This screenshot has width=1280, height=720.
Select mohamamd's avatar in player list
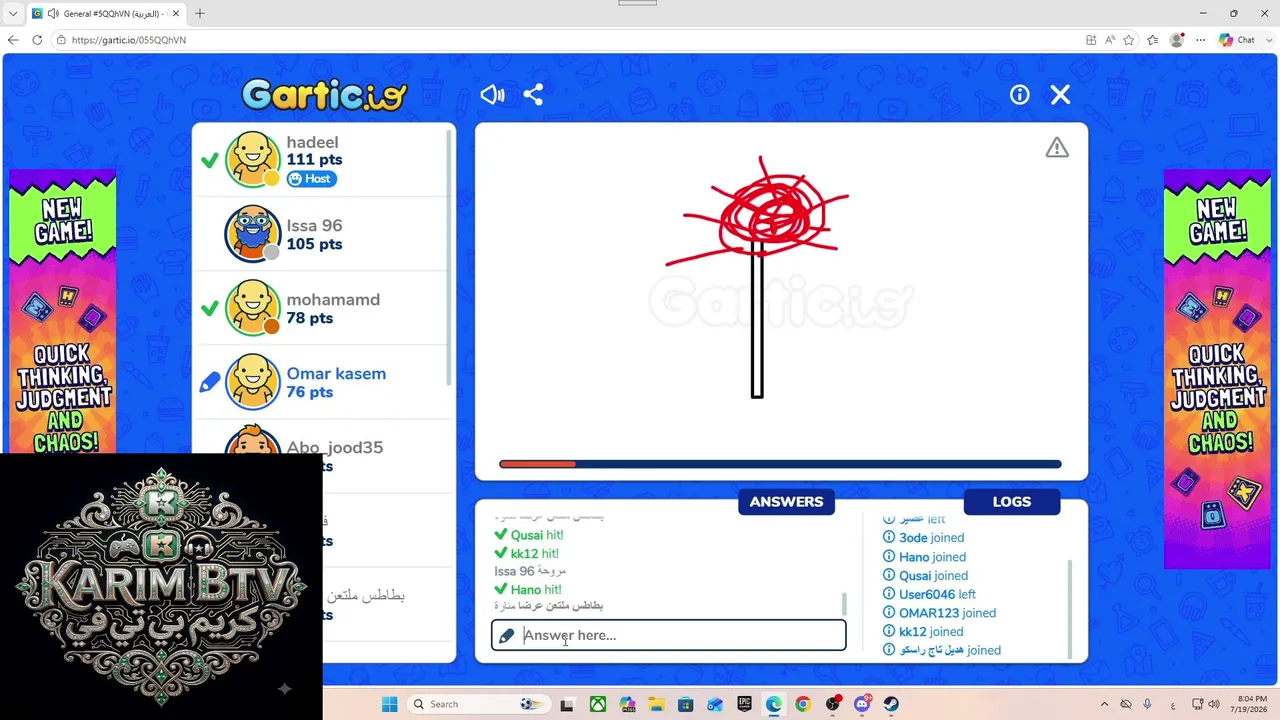[x=252, y=308]
